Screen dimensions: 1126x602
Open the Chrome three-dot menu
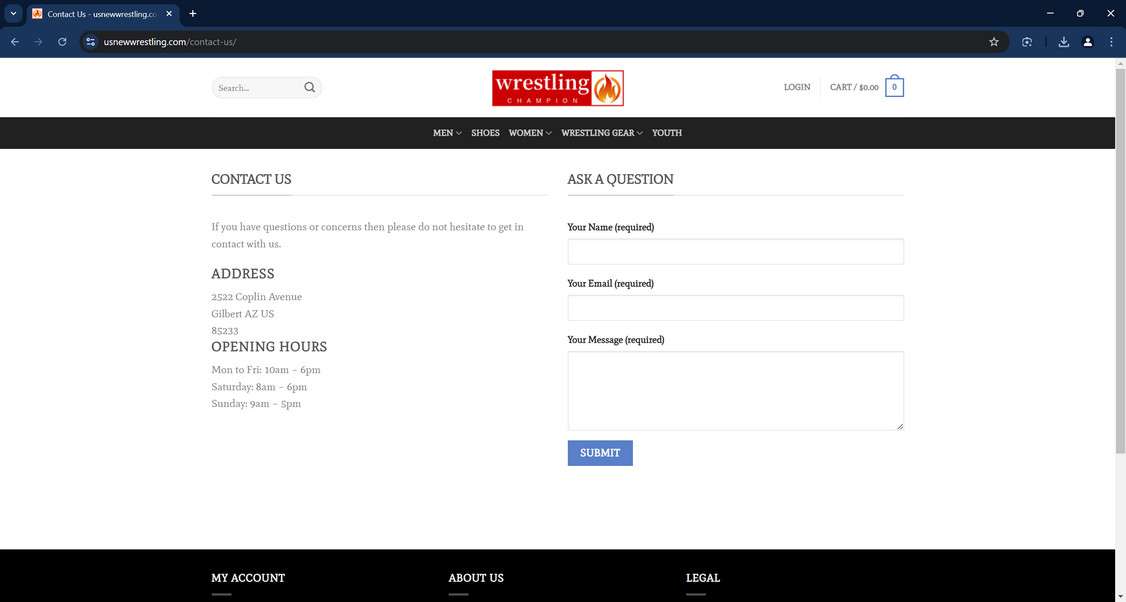click(x=1111, y=42)
